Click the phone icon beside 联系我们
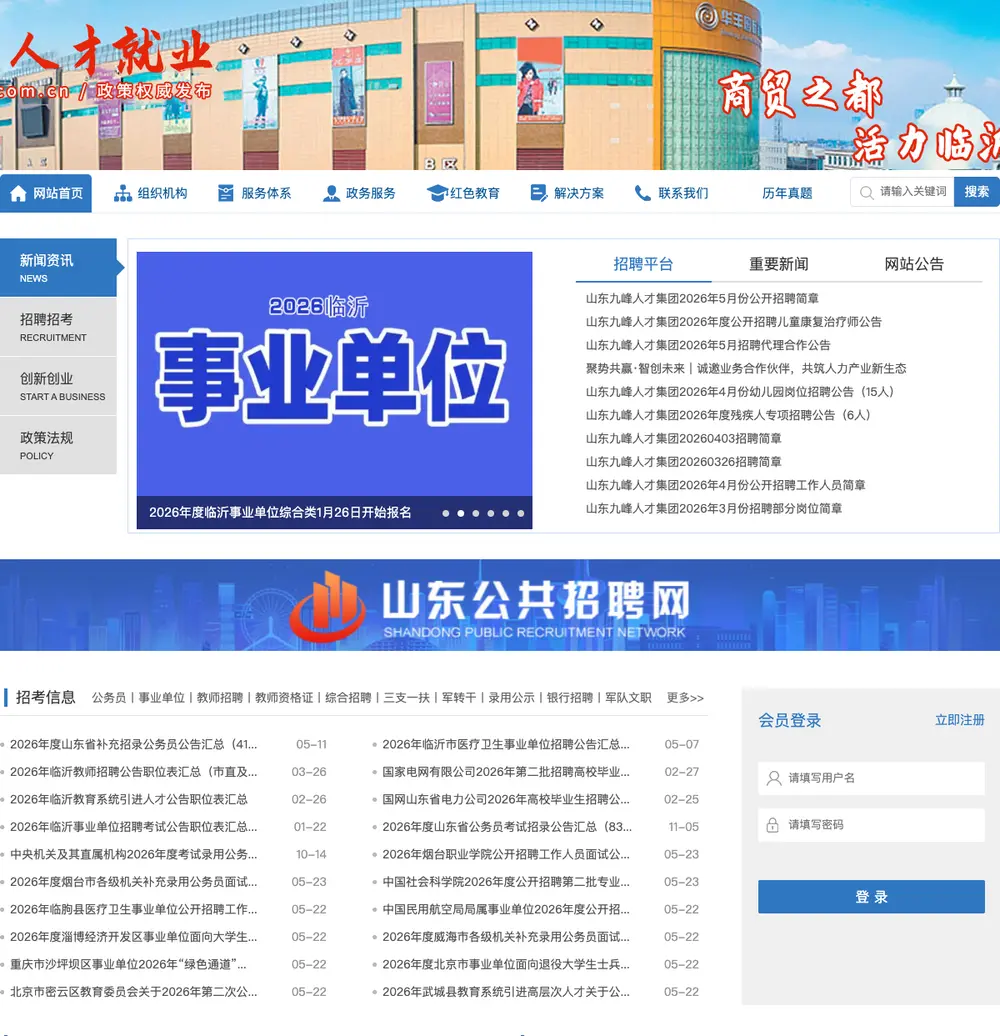1000x1036 pixels. tap(643, 193)
